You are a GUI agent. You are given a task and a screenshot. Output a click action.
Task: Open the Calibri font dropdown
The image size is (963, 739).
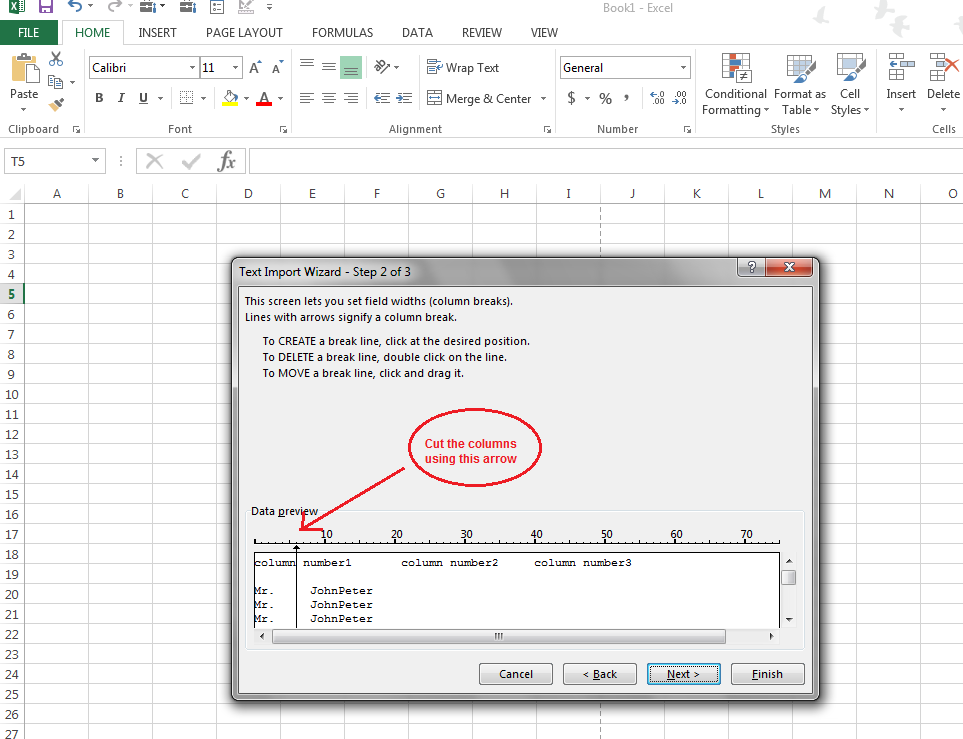tap(190, 67)
